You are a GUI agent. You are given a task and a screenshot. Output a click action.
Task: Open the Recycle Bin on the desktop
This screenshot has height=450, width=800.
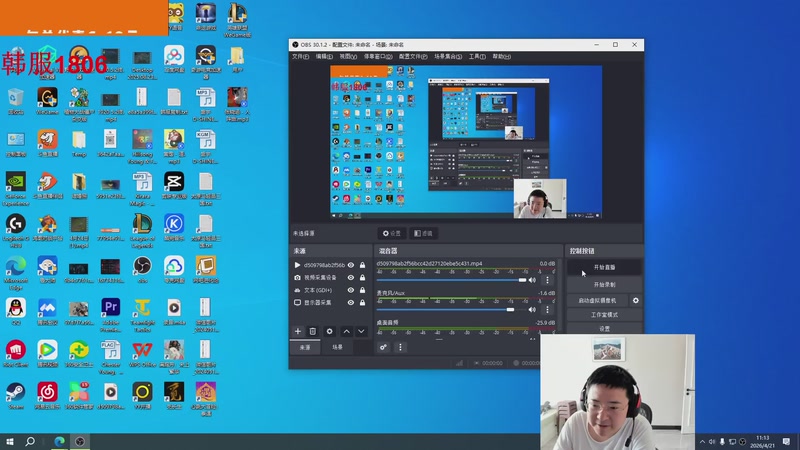[x=16, y=101]
